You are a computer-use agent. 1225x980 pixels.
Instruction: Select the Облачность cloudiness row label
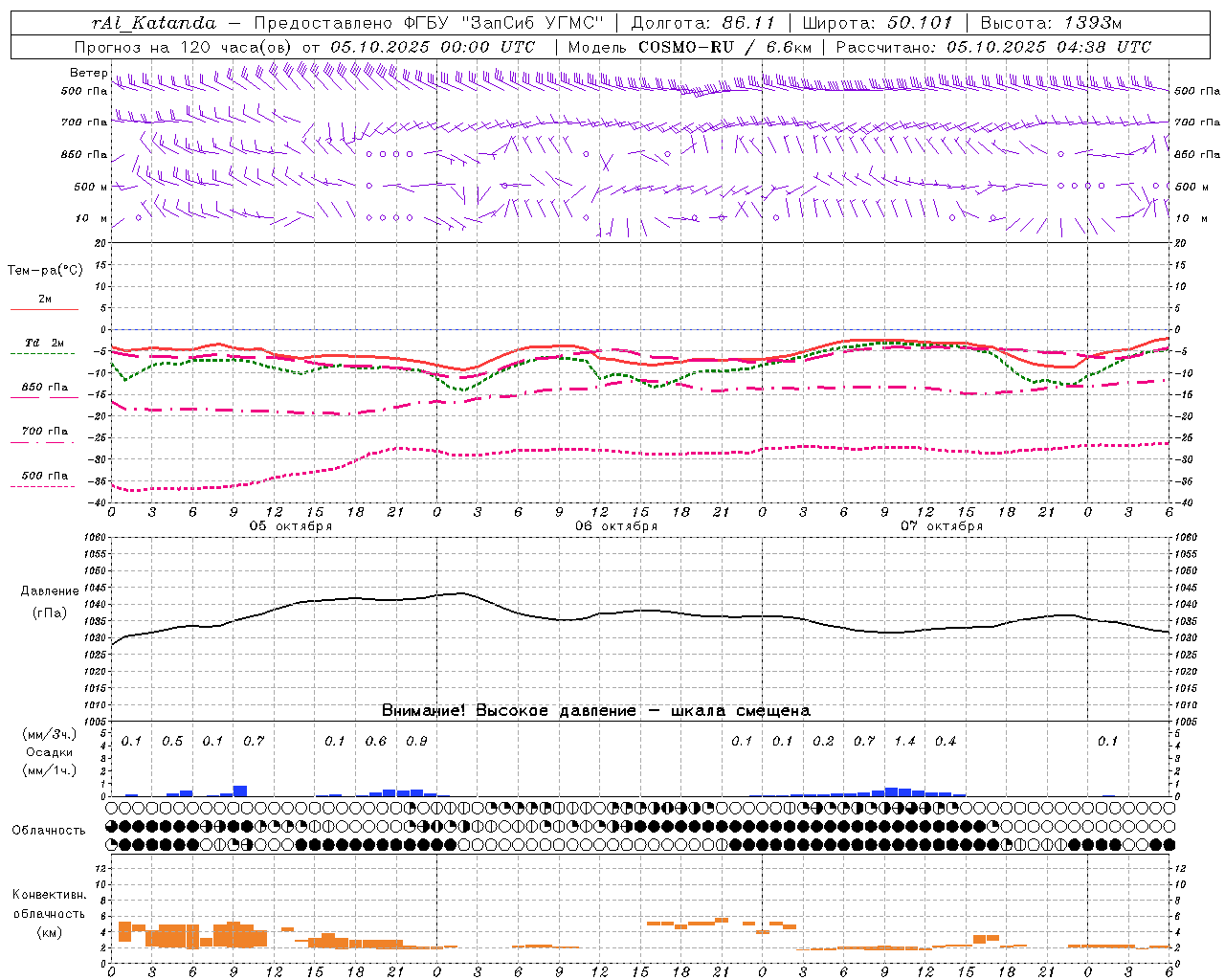coord(49,830)
